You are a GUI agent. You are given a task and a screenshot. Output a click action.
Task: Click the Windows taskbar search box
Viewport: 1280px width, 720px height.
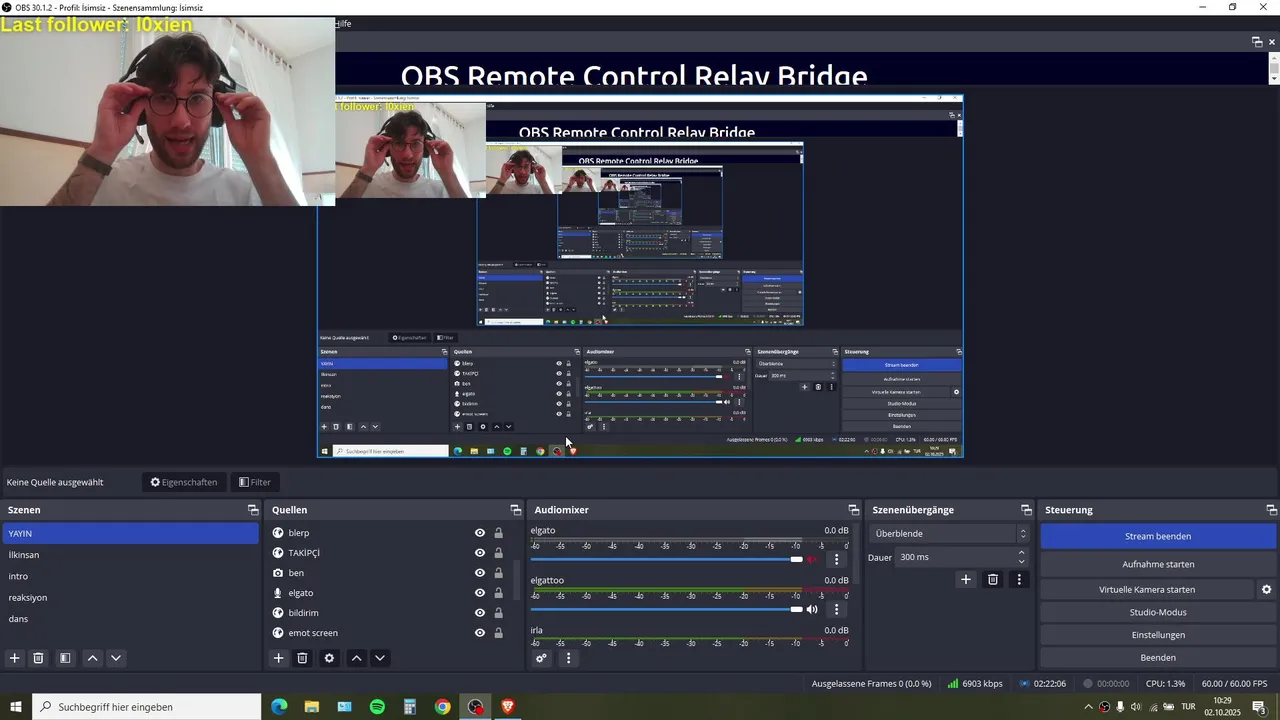pos(147,707)
